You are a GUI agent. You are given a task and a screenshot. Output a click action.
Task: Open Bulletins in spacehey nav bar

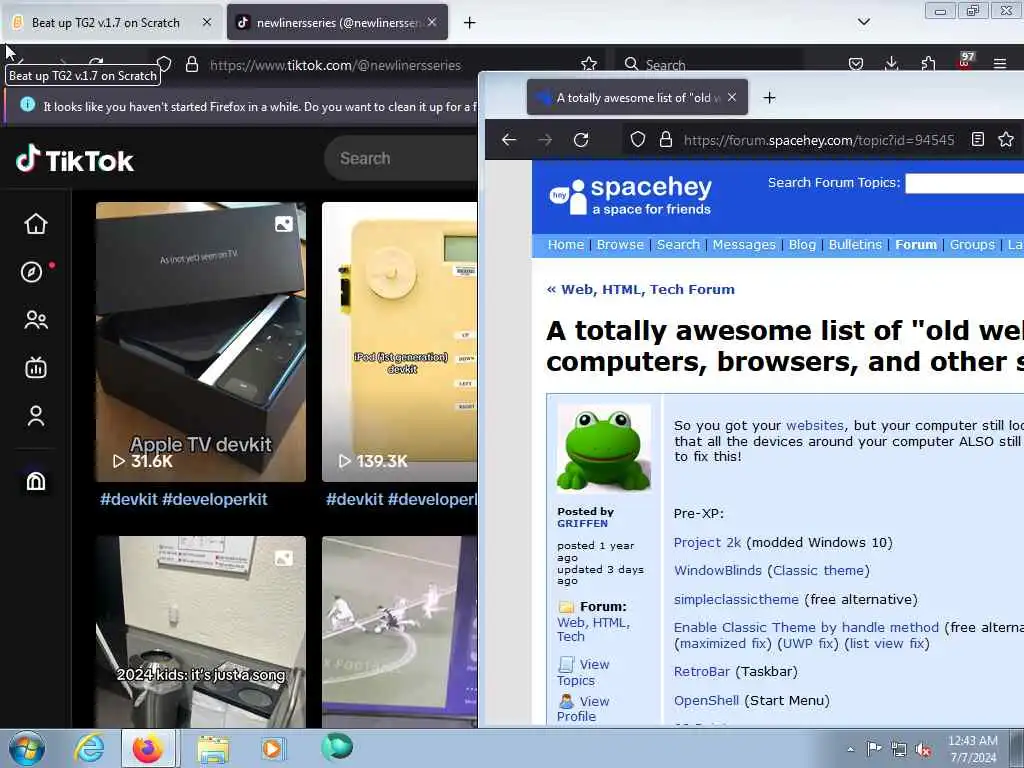855,244
